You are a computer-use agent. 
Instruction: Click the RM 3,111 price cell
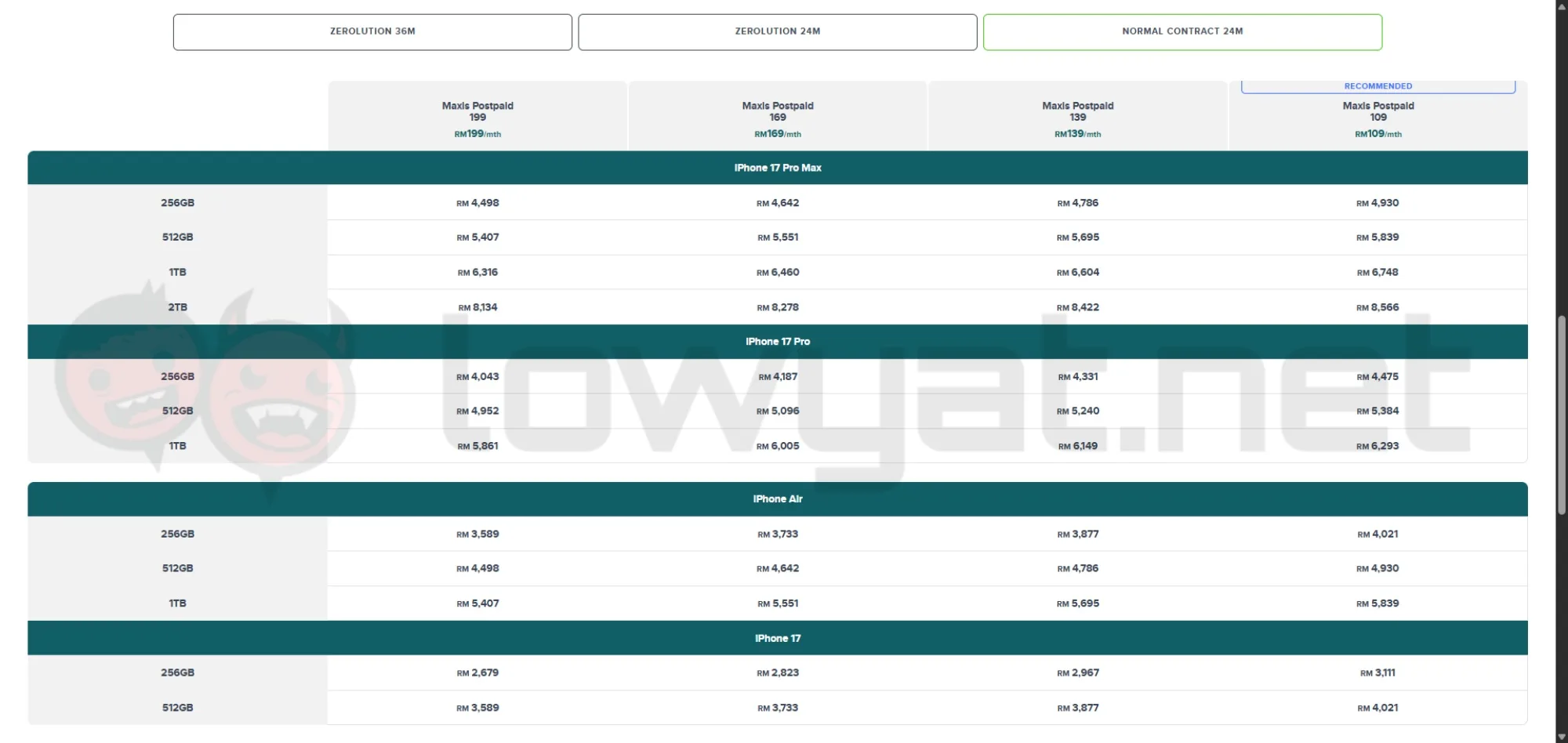point(1377,673)
